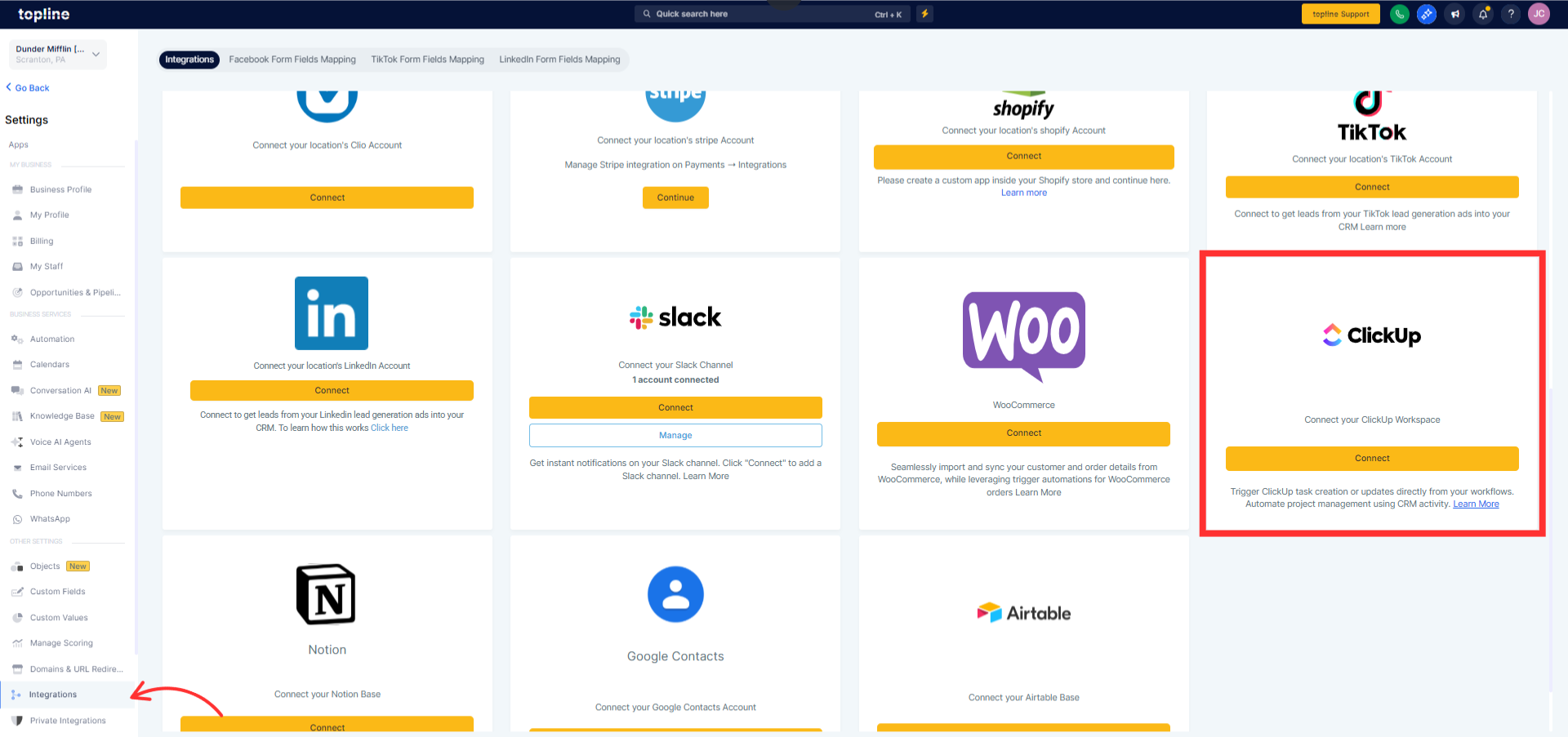Click the Phone Numbers handset icon

pyautogui.click(x=17, y=494)
